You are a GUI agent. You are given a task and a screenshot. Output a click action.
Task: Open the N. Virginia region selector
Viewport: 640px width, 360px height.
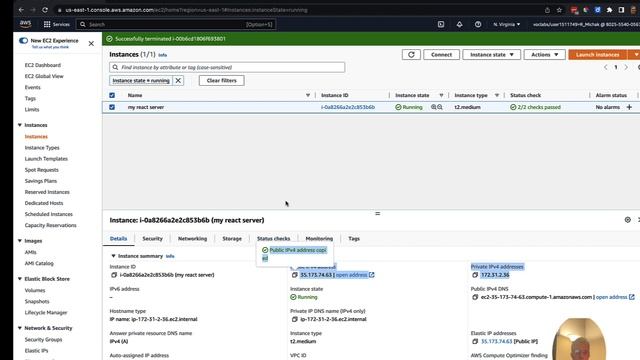(x=507, y=24)
